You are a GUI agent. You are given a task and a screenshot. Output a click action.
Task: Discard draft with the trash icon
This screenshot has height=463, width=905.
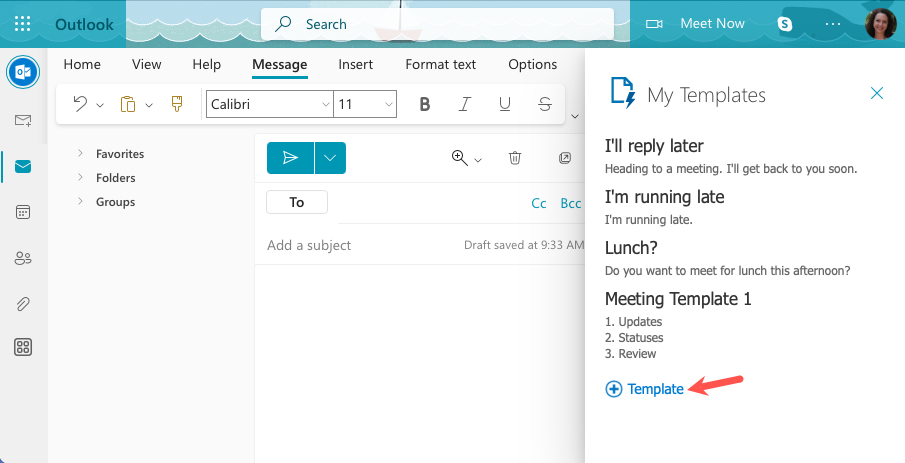514,158
